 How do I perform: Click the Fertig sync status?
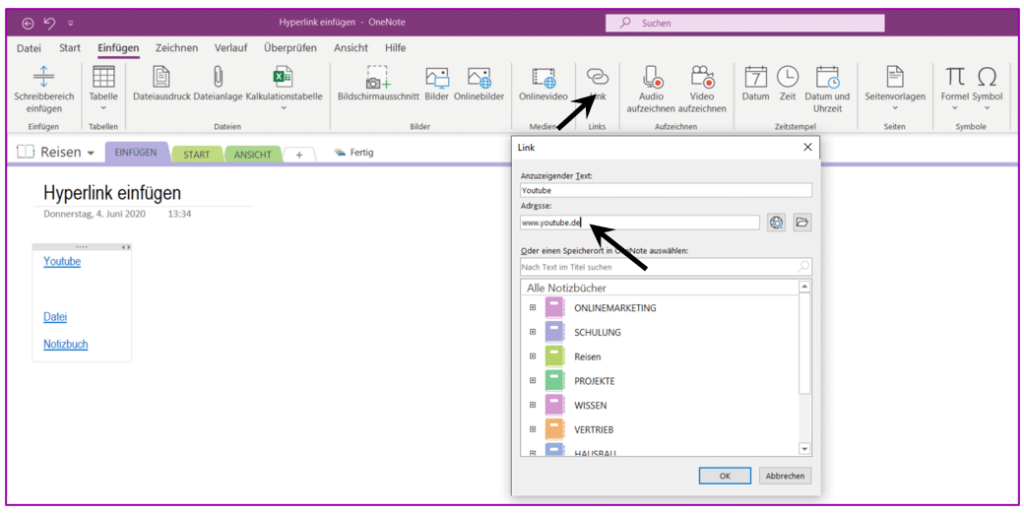coord(353,152)
